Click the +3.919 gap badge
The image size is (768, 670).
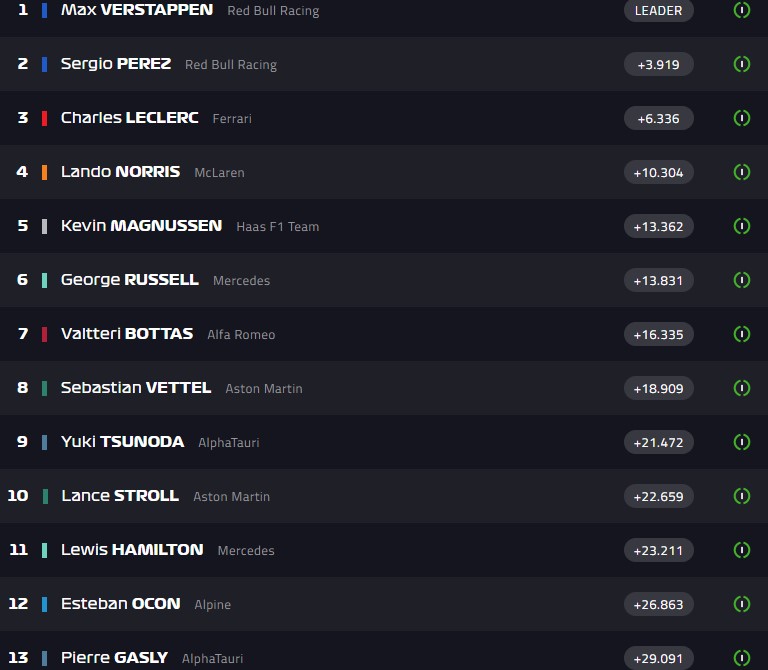coord(658,64)
